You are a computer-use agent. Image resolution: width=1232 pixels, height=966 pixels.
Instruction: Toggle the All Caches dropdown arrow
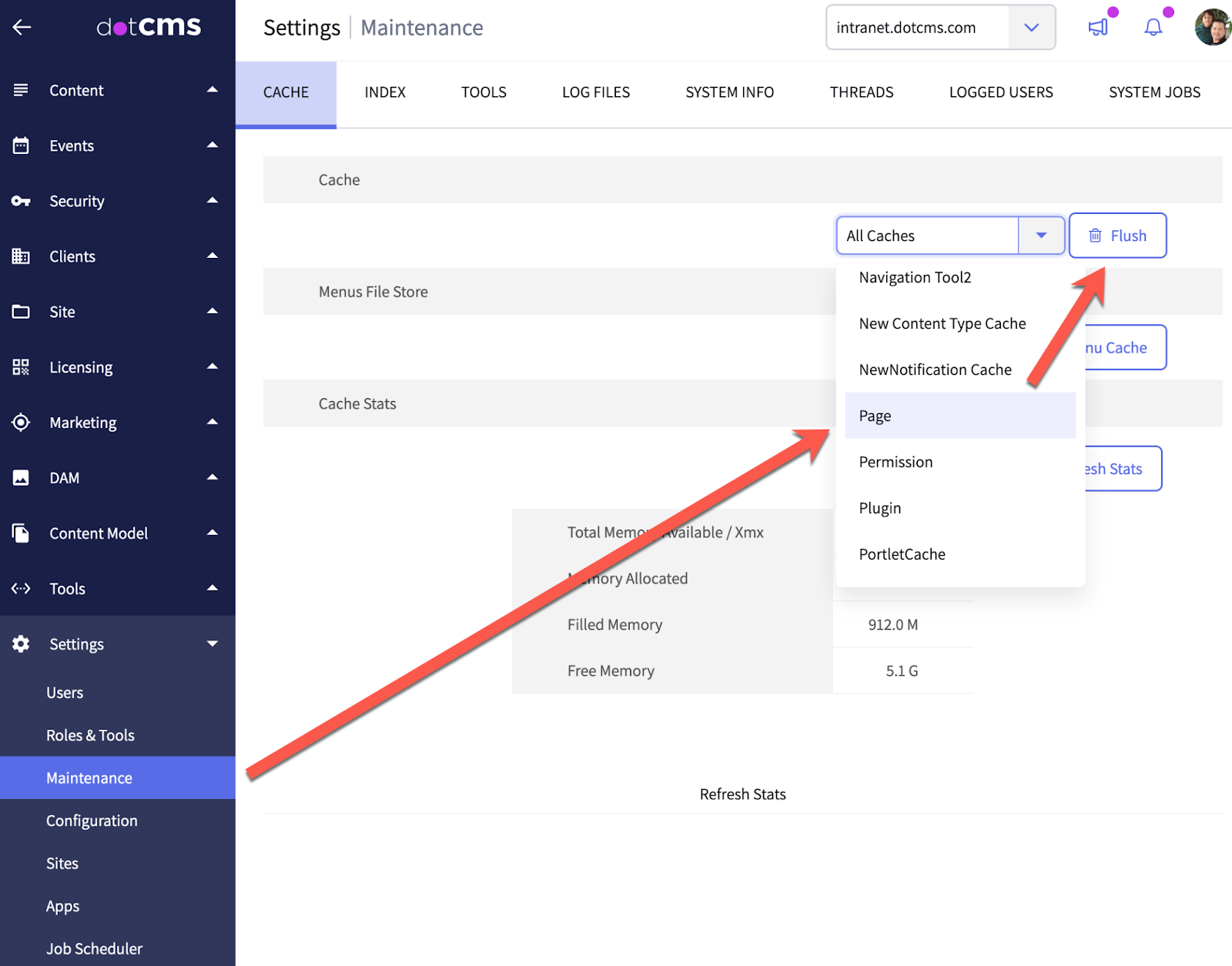(x=1041, y=236)
